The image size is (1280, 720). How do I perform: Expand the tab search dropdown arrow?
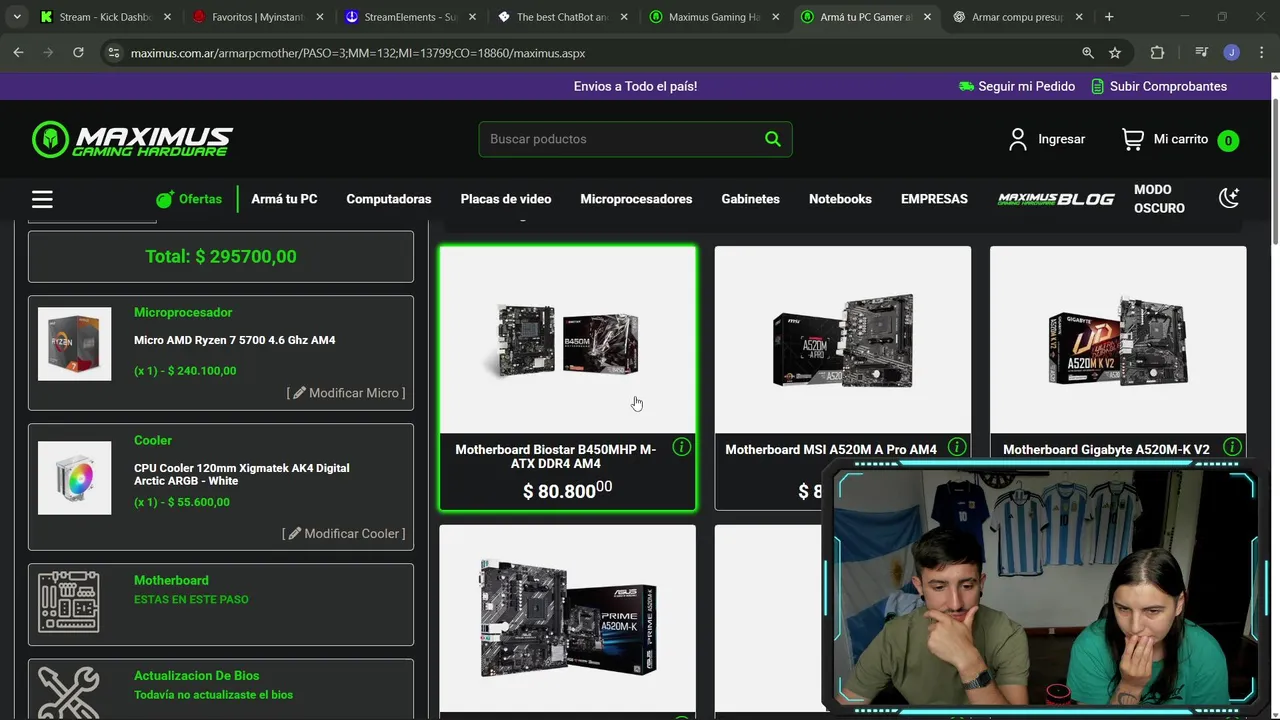17,17
